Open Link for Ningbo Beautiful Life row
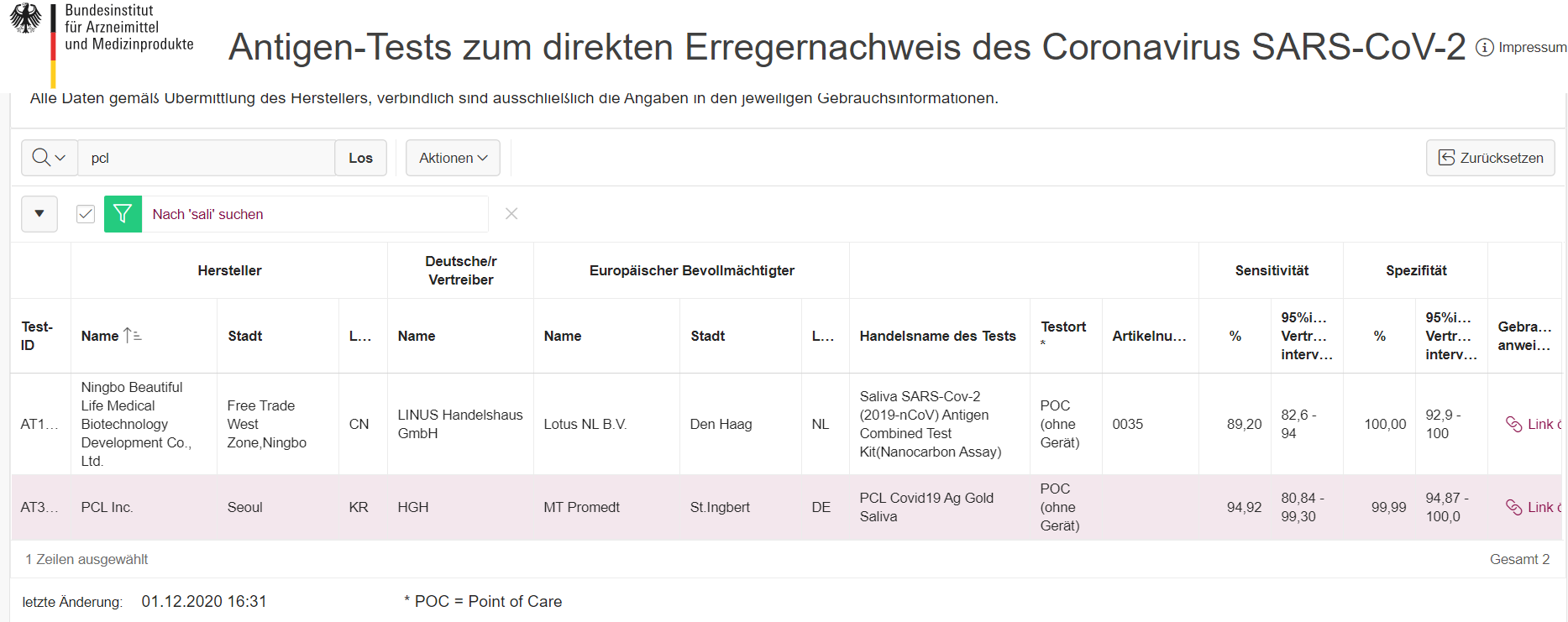Viewport: 1568px width, 622px height. [x=1533, y=424]
